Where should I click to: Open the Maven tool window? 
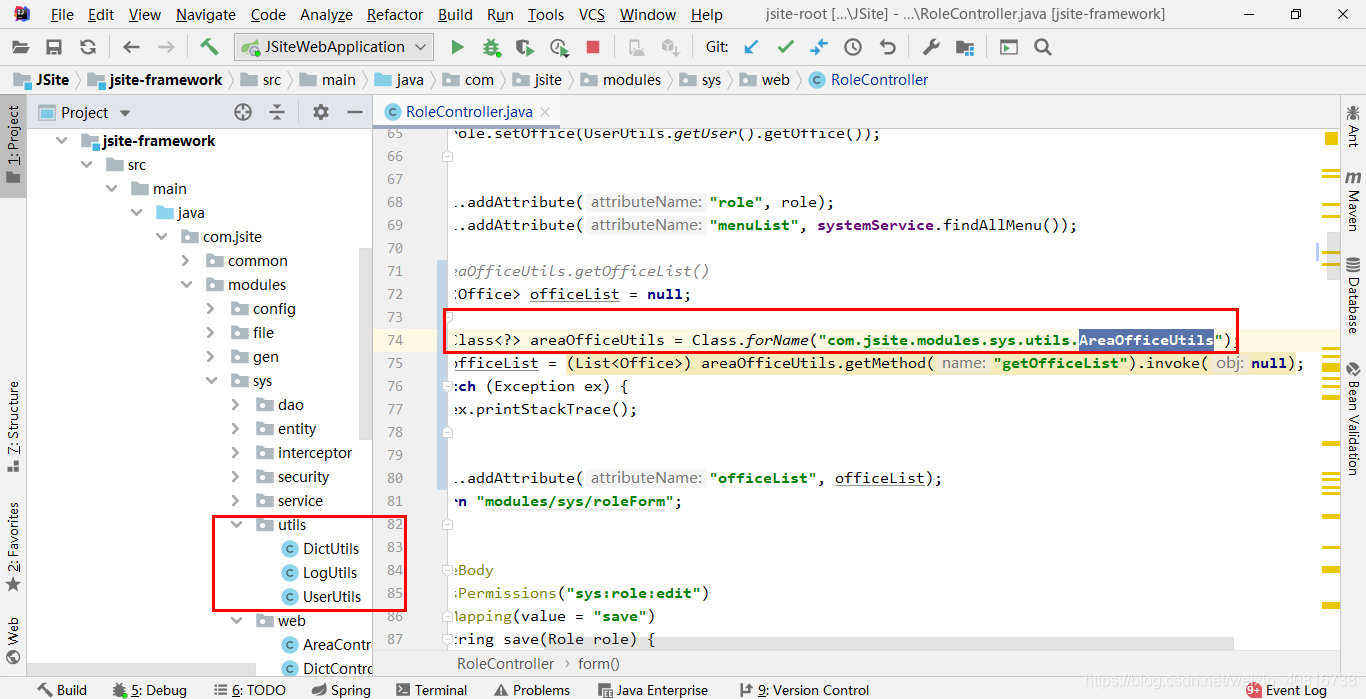point(1353,200)
